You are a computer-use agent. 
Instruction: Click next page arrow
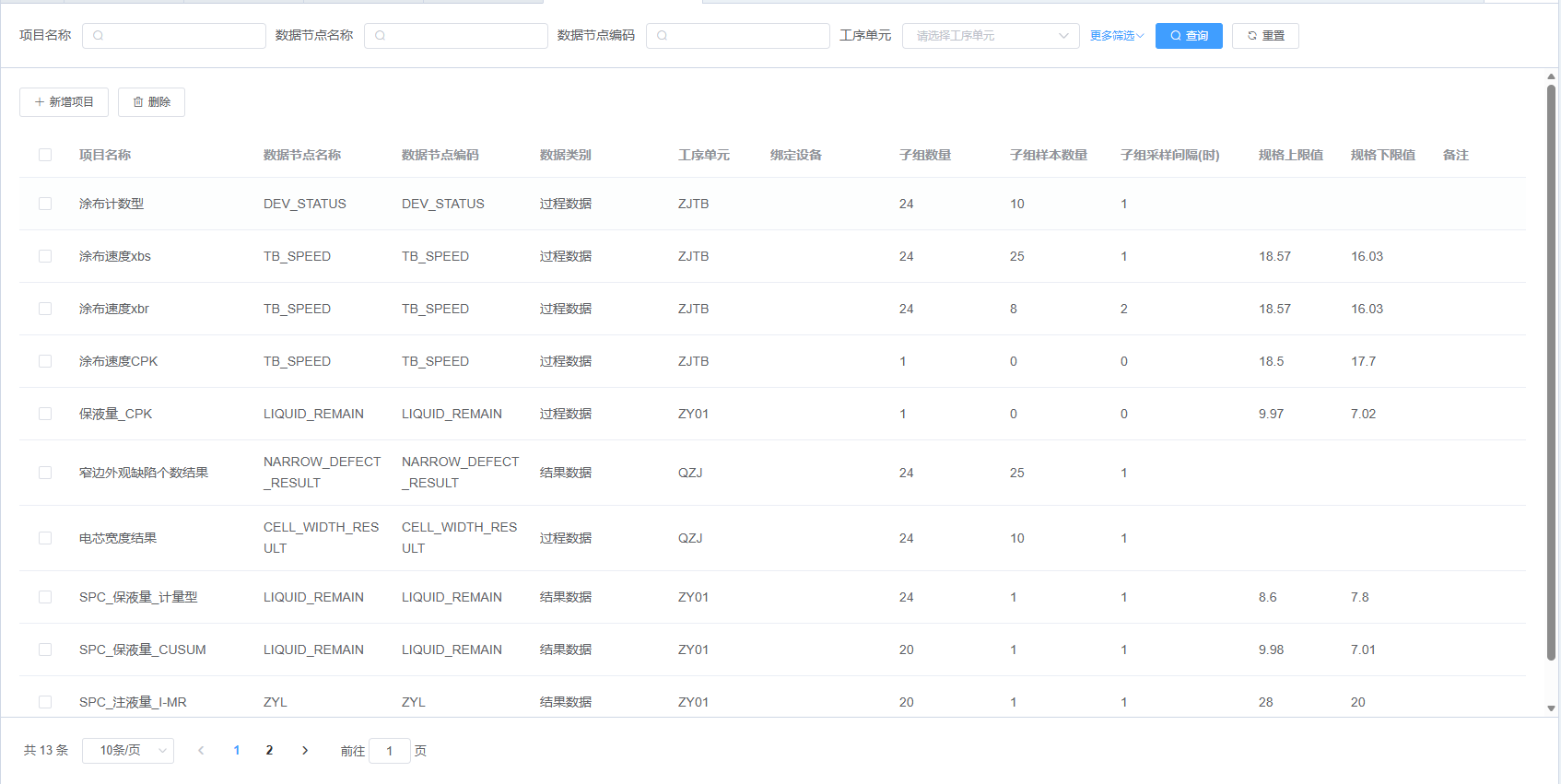tap(305, 751)
